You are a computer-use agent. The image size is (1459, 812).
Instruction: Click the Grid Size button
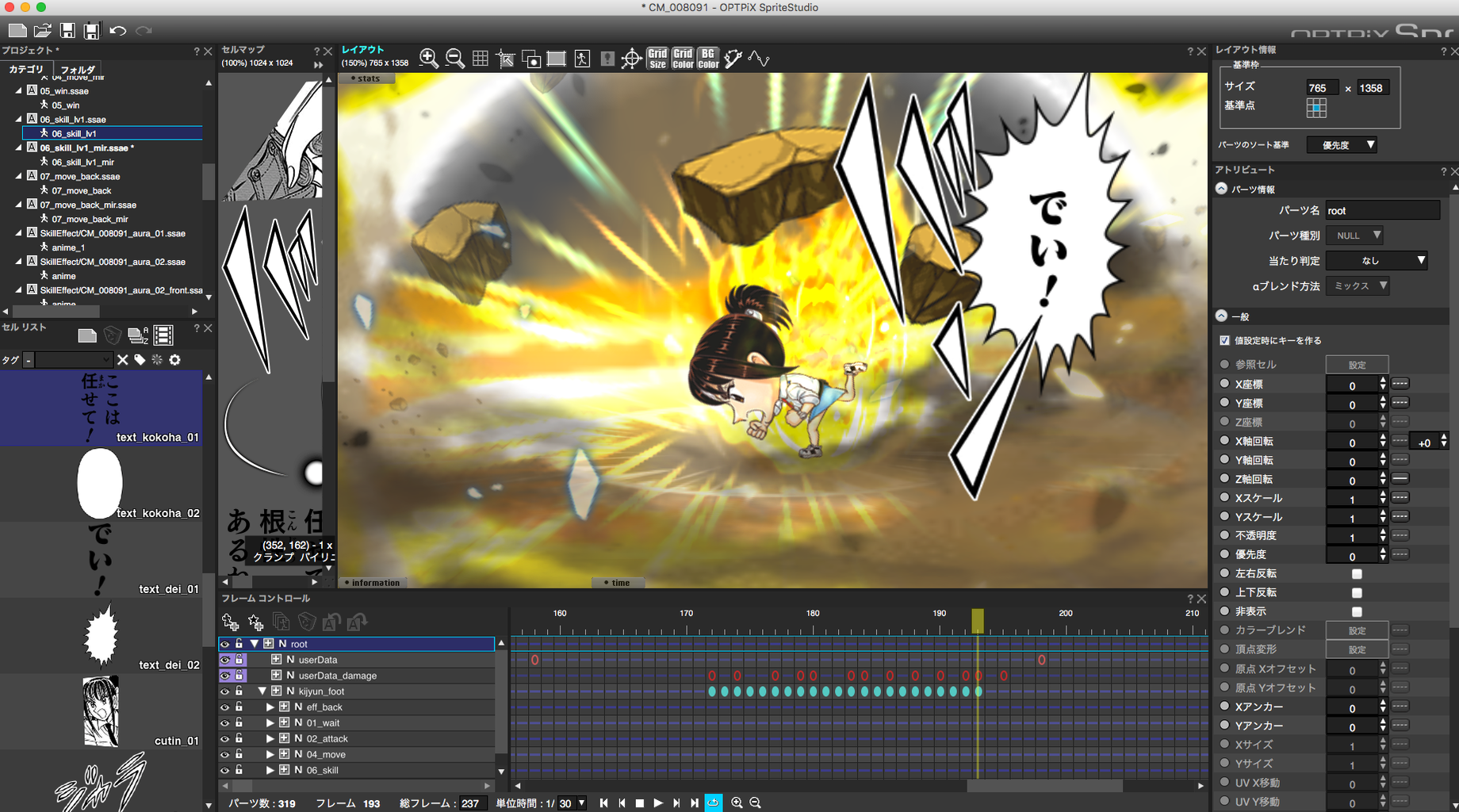657,59
